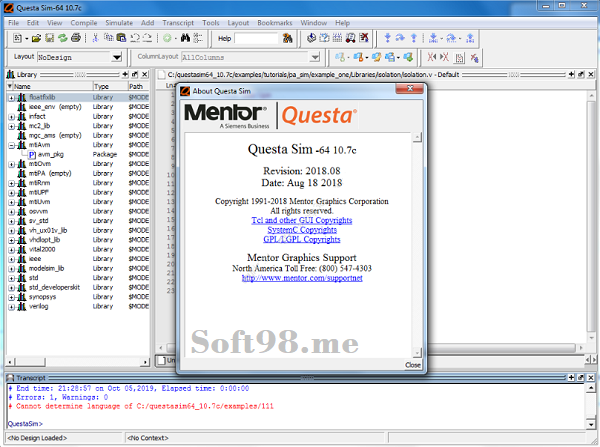
Task: Click the Compile toolbar icon
Action: 311,38
